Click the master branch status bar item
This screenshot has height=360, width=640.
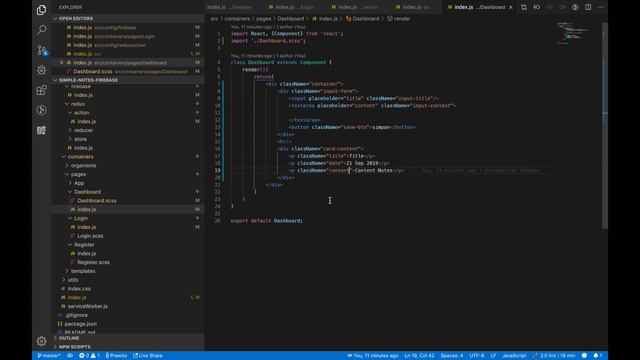point(49,356)
